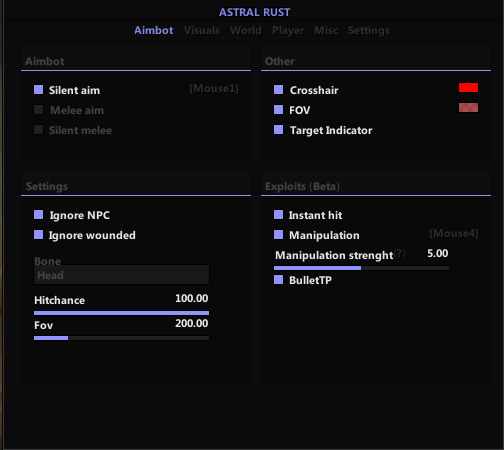
Task: Open the FOV color swatch
Action: 468,108
